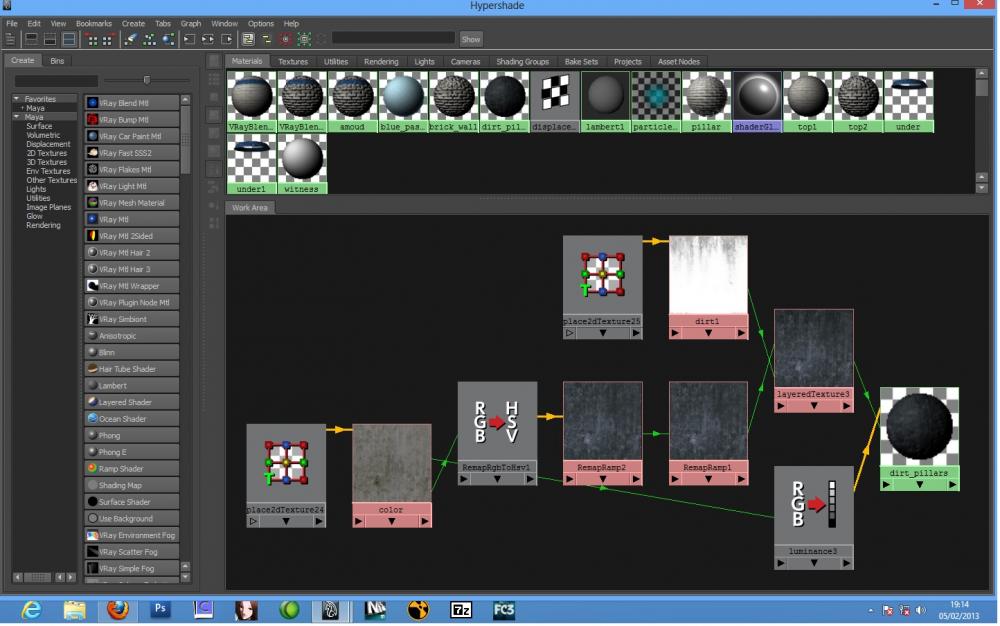The height and width of the screenshot is (626, 1000).
Task: Click the red target toolbar icon
Action: [286, 40]
